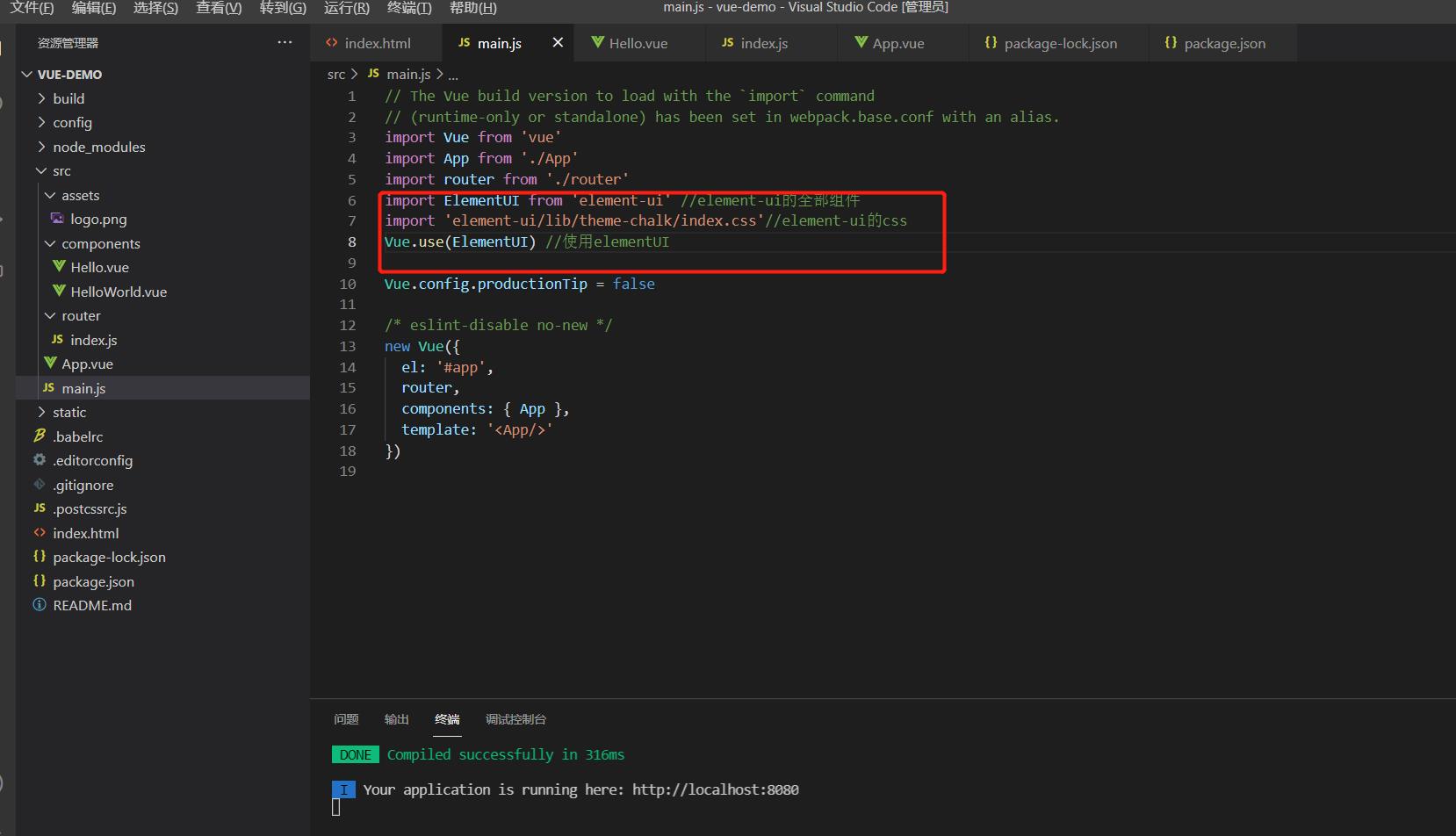The width and height of the screenshot is (1456, 836).
Task: Click the main.js breadcrumb segment
Action: [408, 75]
